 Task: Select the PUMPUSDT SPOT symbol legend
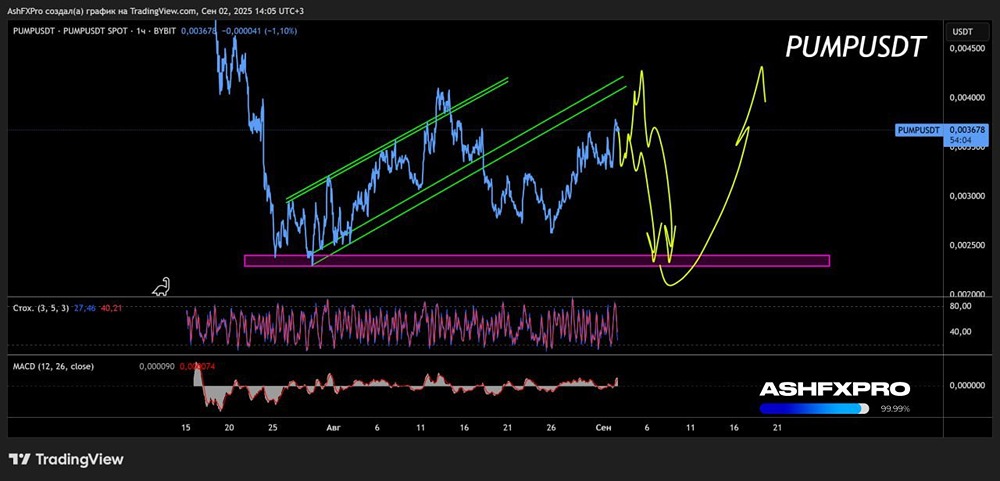92,31
